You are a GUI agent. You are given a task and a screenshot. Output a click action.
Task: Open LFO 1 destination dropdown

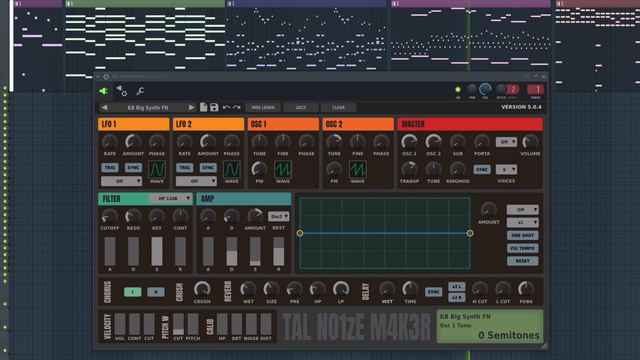[121, 181]
